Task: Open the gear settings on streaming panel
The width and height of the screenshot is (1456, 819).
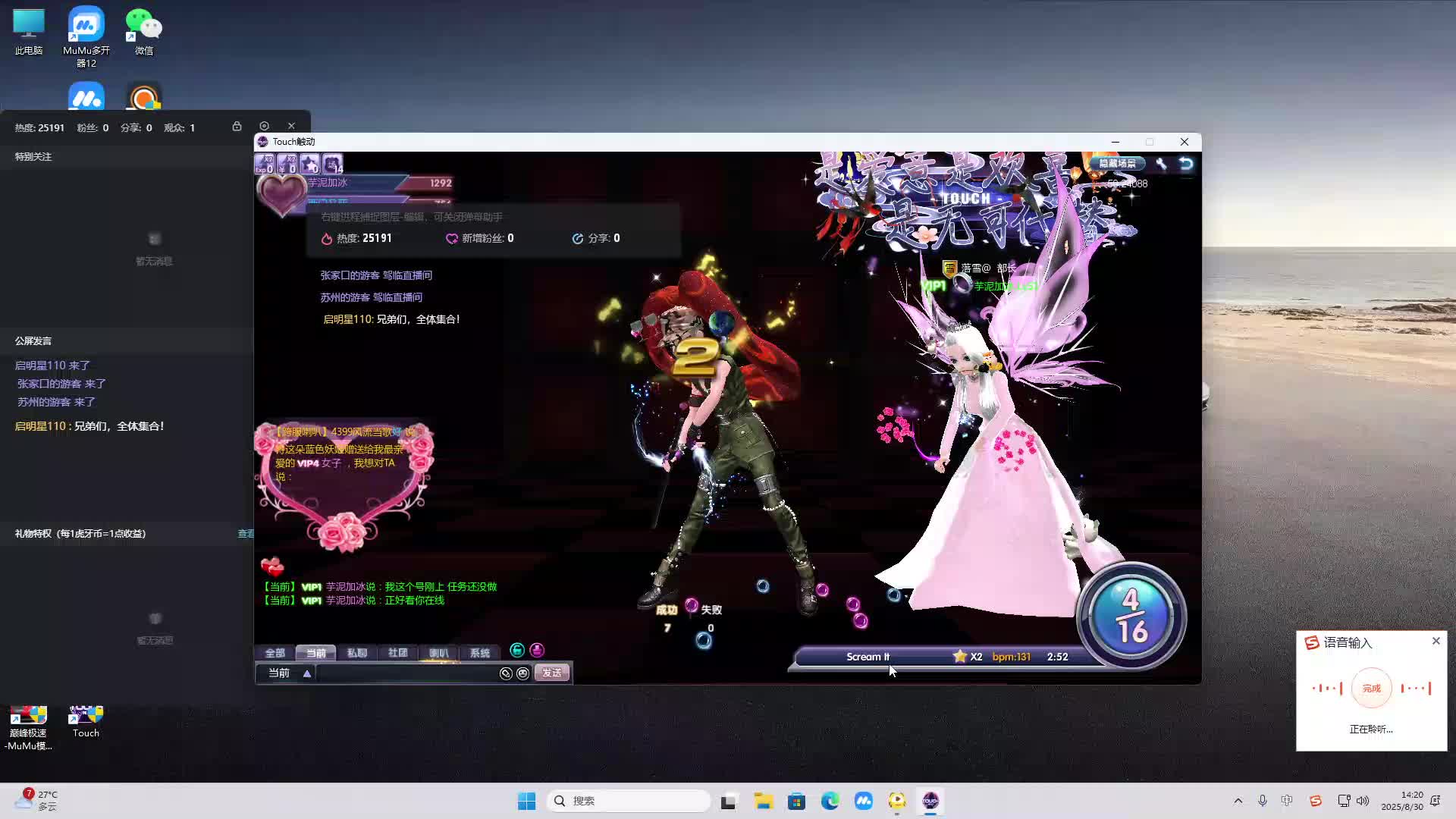Action: [x=264, y=126]
